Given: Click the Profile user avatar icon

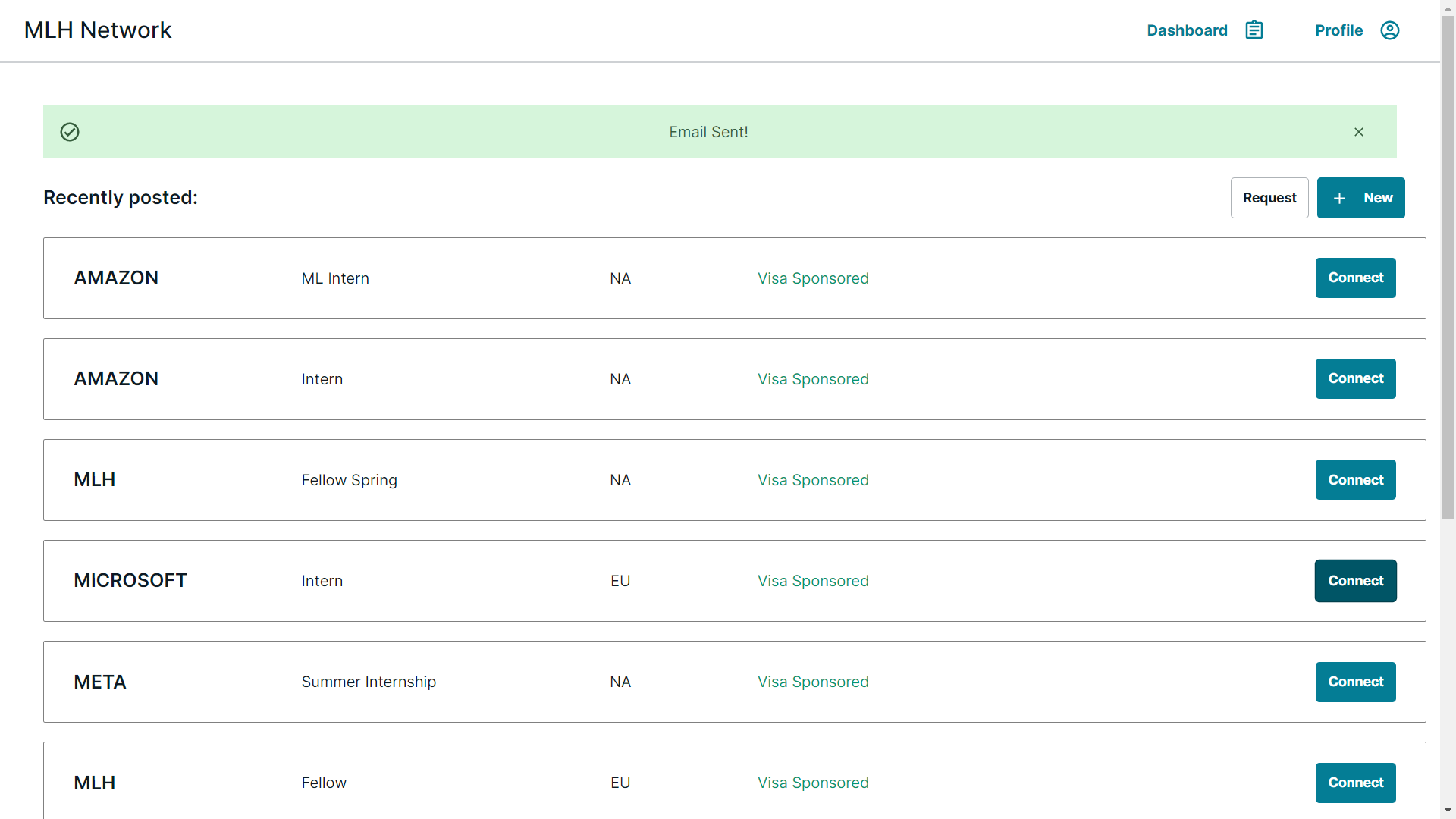Looking at the screenshot, I should tap(1389, 30).
